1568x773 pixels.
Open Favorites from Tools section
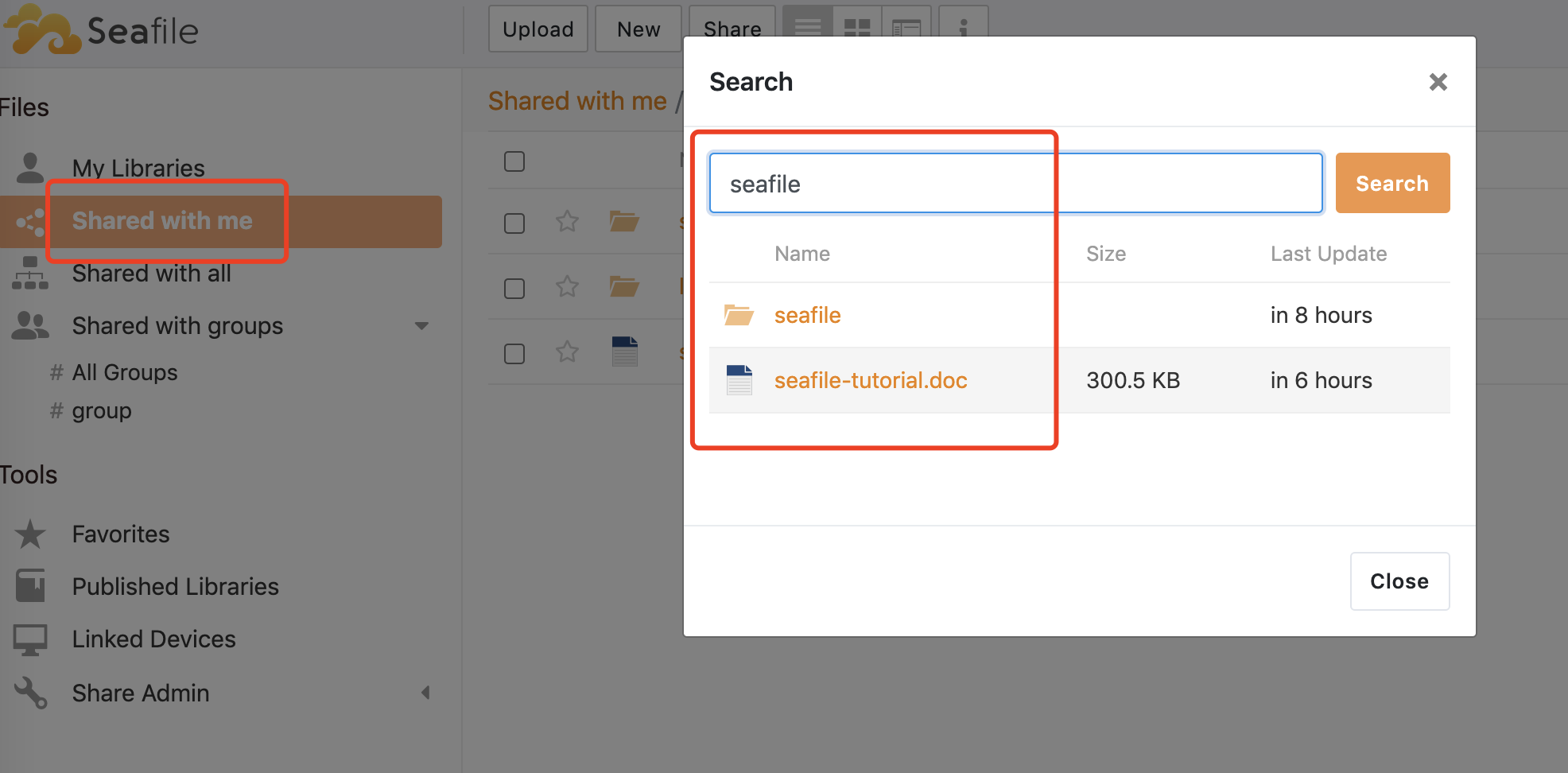click(x=121, y=534)
